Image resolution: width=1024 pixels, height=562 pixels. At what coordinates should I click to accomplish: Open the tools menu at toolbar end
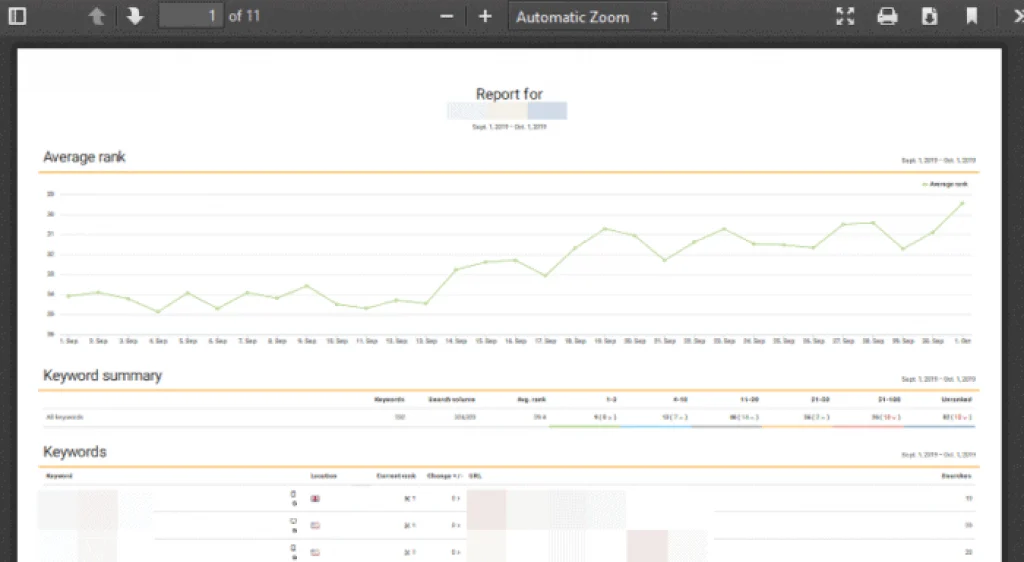(1013, 16)
